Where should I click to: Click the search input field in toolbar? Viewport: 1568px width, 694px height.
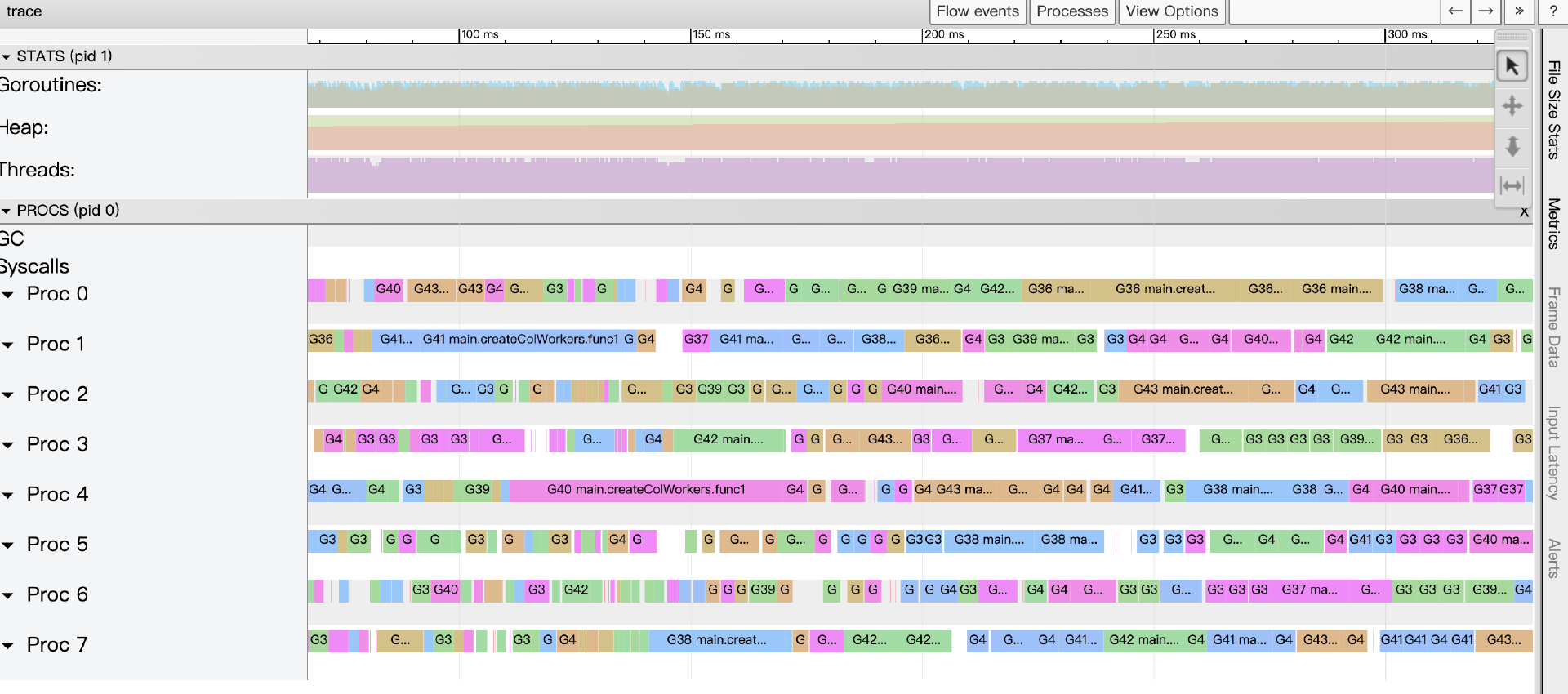point(1334,11)
